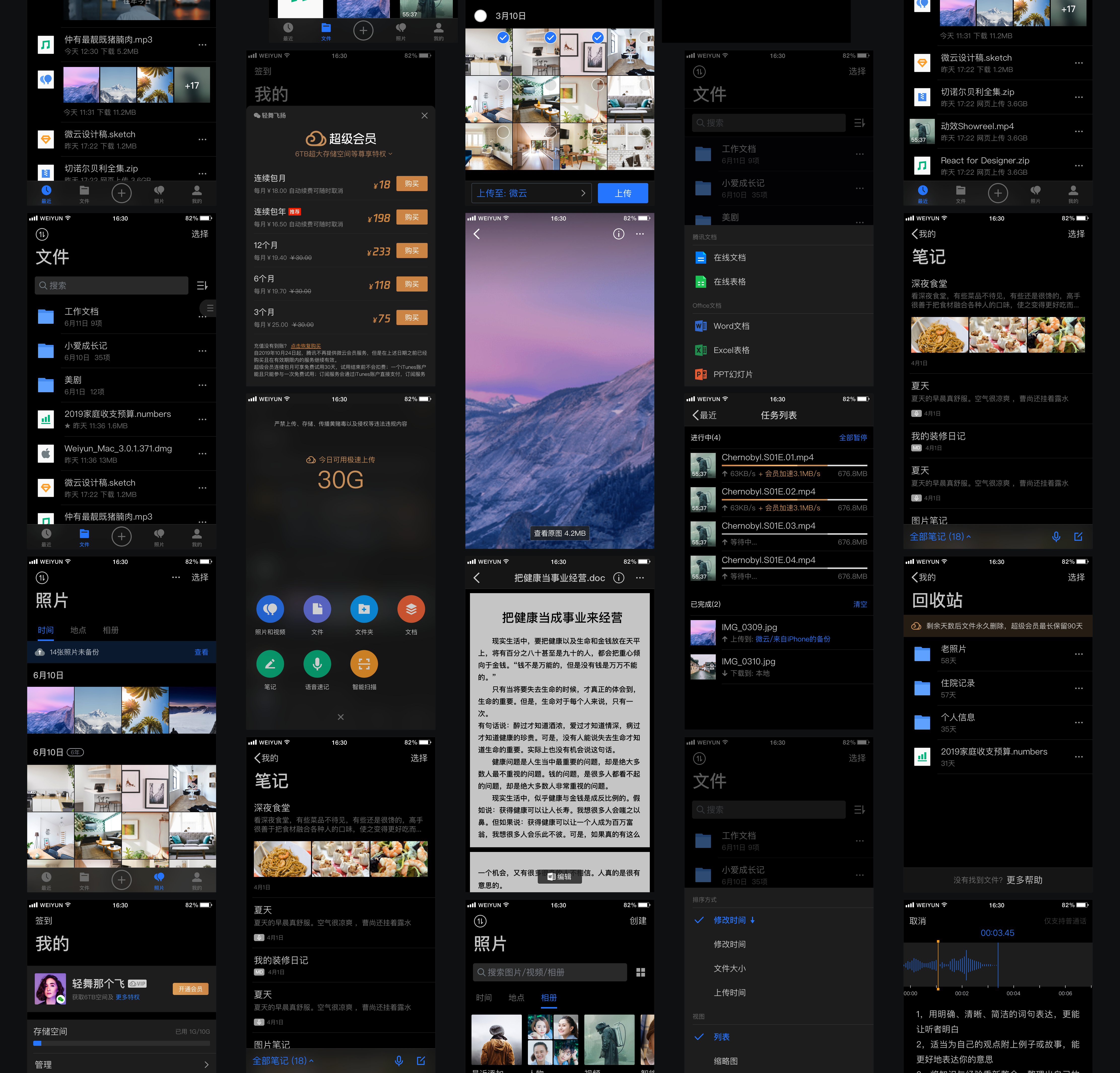Tap the 全部暂停 link in task list
Viewport: 1120px width, 1073px height.
(x=853, y=438)
